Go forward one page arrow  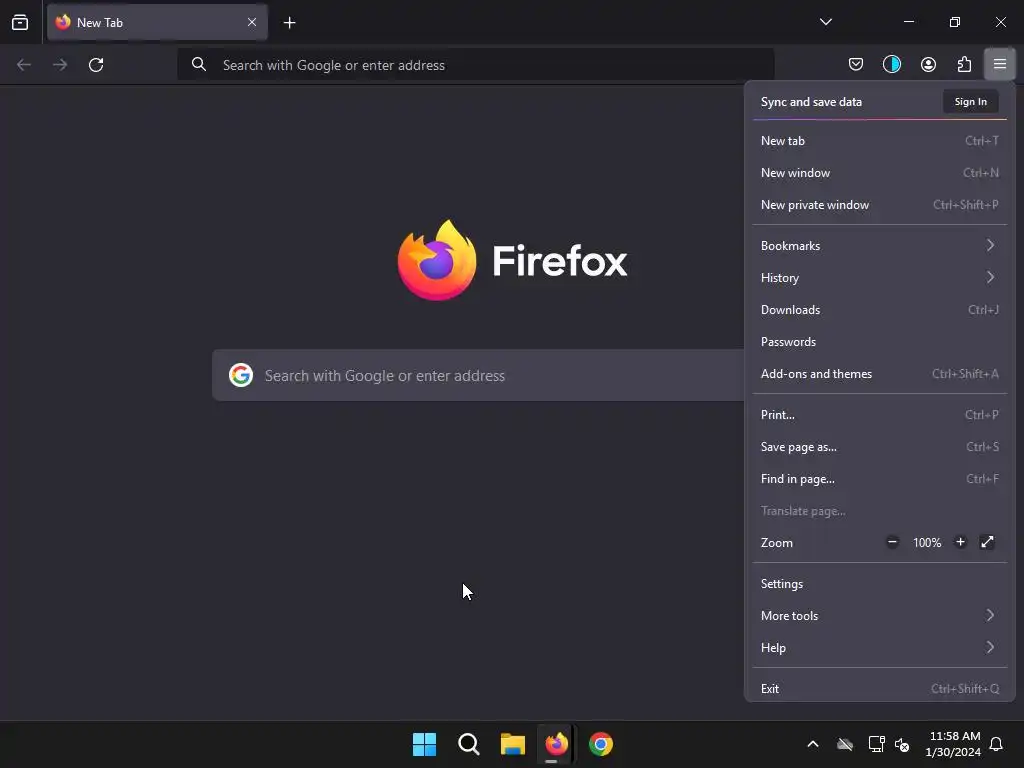pyautogui.click(x=59, y=65)
